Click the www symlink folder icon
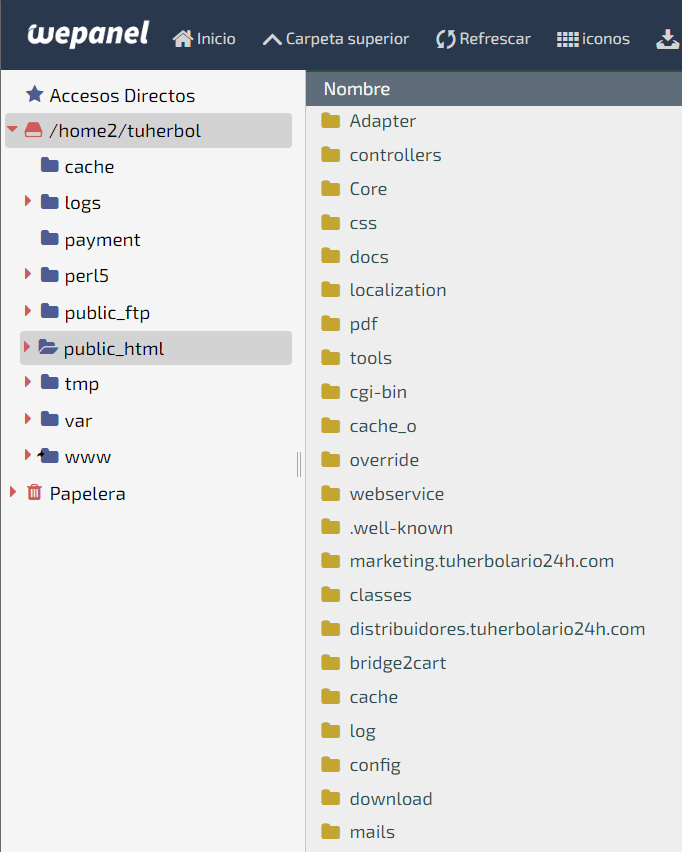The height and width of the screenshot is (852, 682). [x=48, y=456]
